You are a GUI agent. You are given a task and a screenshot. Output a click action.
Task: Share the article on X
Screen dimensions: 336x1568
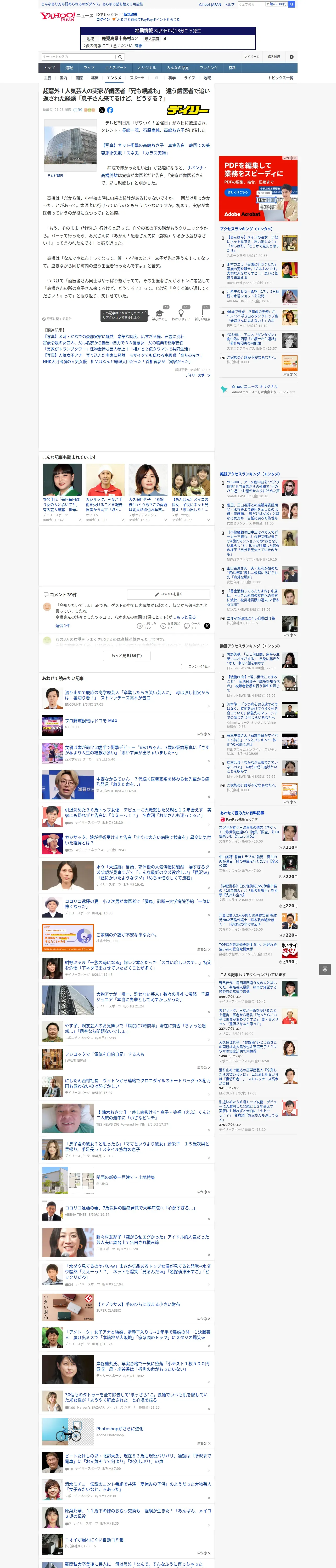pos(102,110)
